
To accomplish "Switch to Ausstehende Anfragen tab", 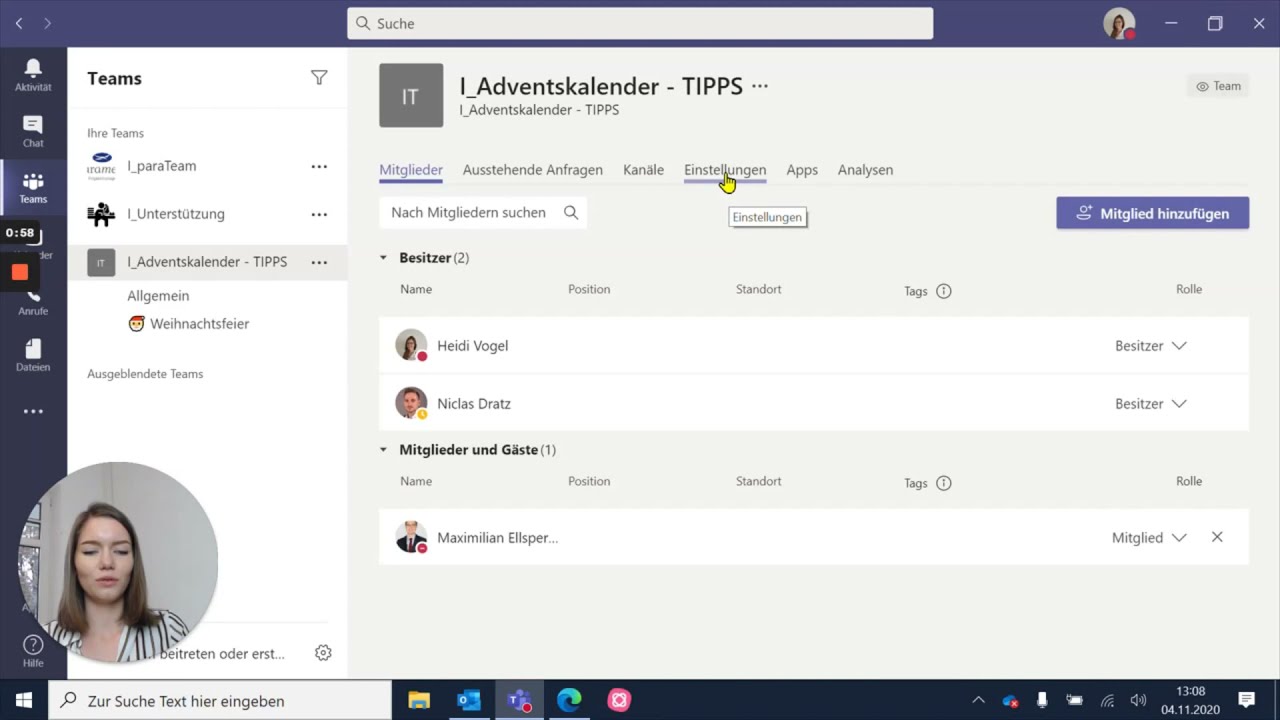I will tap(533, 170).
